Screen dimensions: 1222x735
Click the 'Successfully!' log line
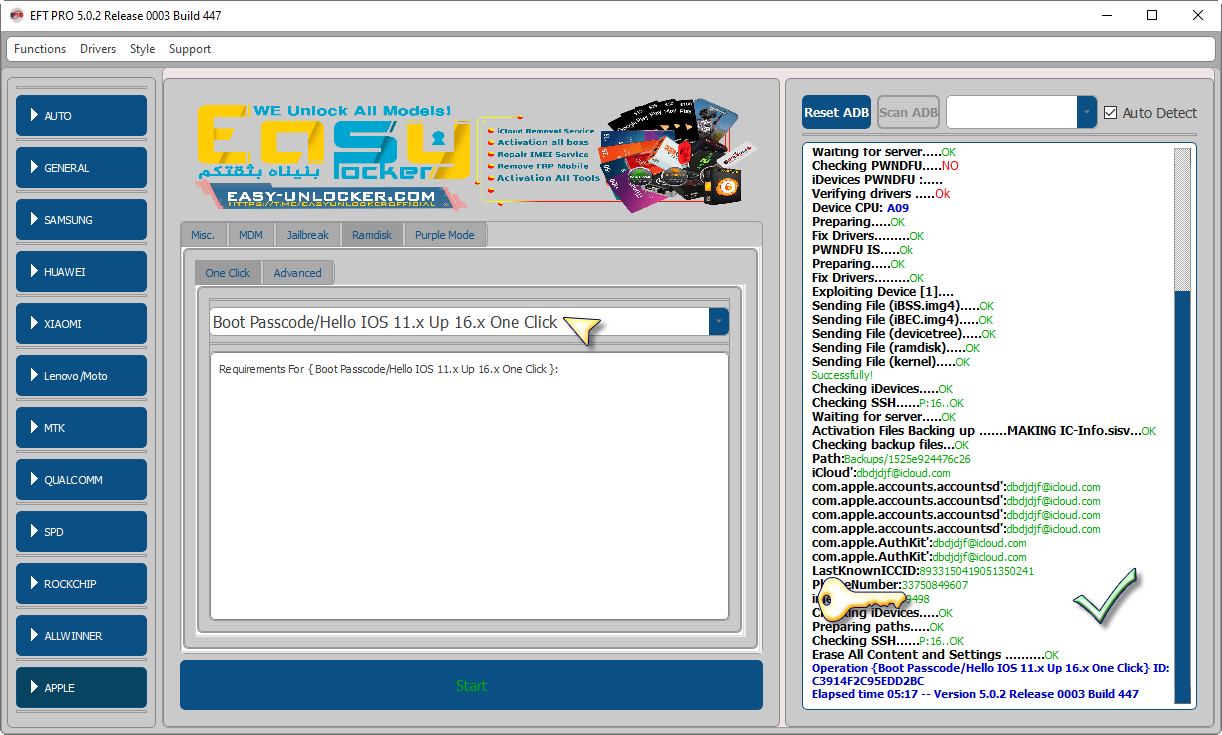842,375
